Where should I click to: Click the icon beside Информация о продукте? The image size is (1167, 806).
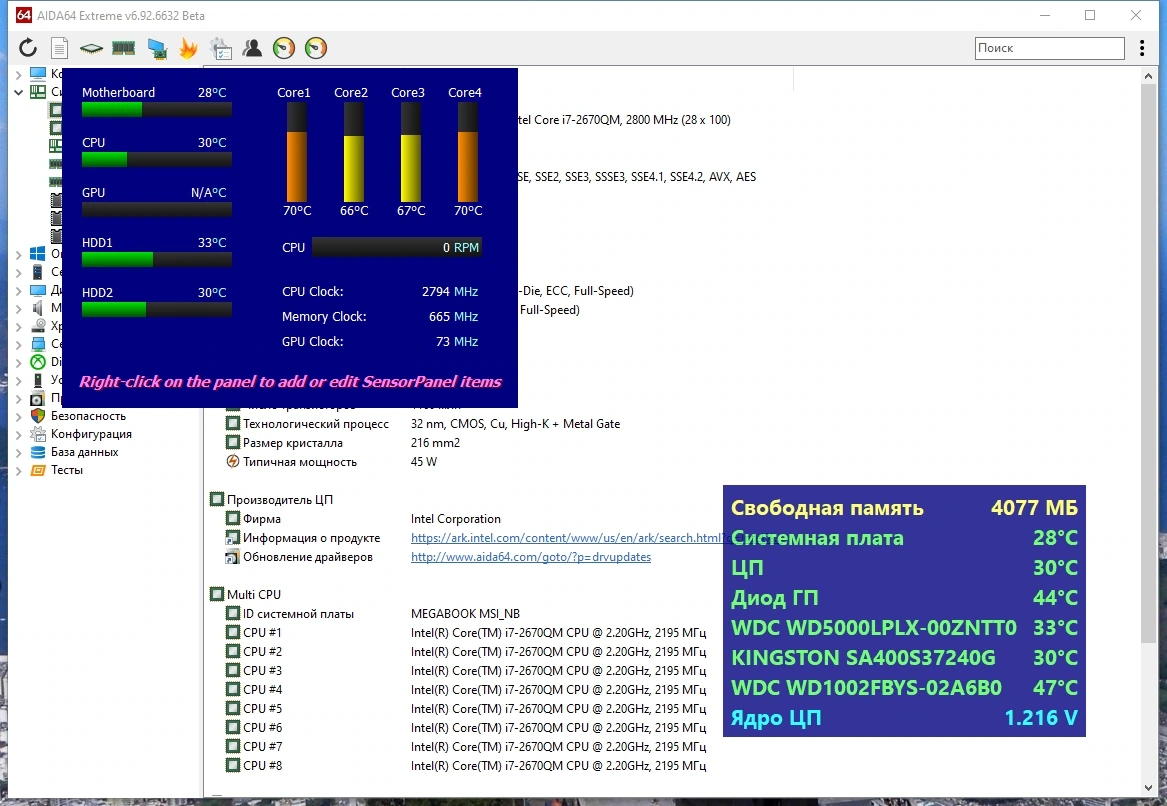point(233,537)
